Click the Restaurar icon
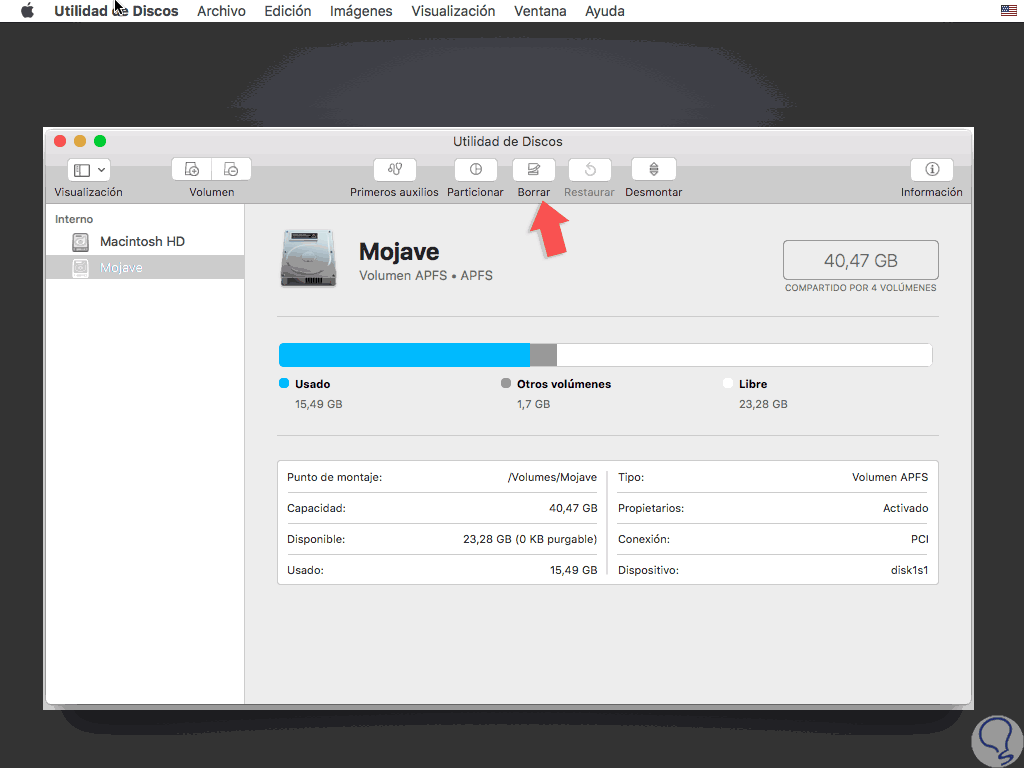The image size is (1024, 768). (x=590, y=170)
